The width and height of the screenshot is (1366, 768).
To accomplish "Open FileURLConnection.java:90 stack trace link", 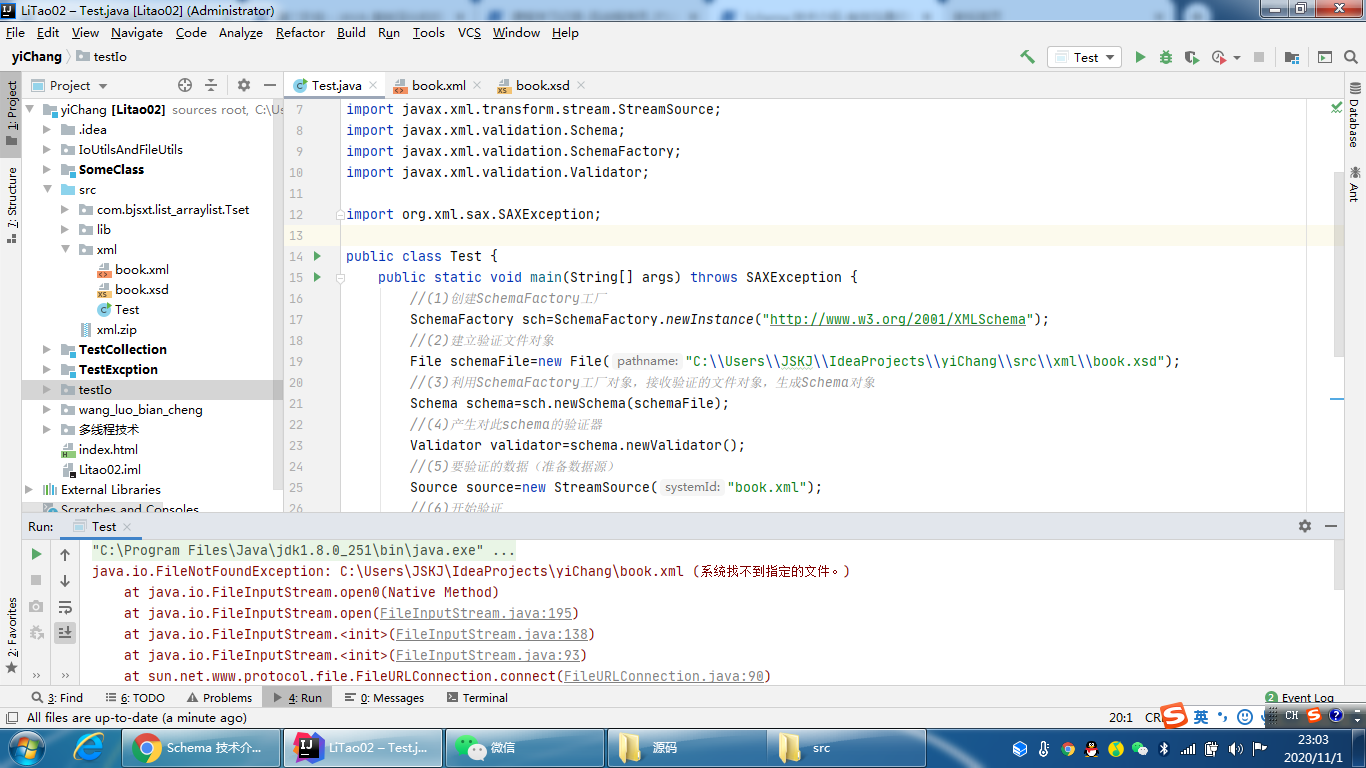I will click(664, 676).
